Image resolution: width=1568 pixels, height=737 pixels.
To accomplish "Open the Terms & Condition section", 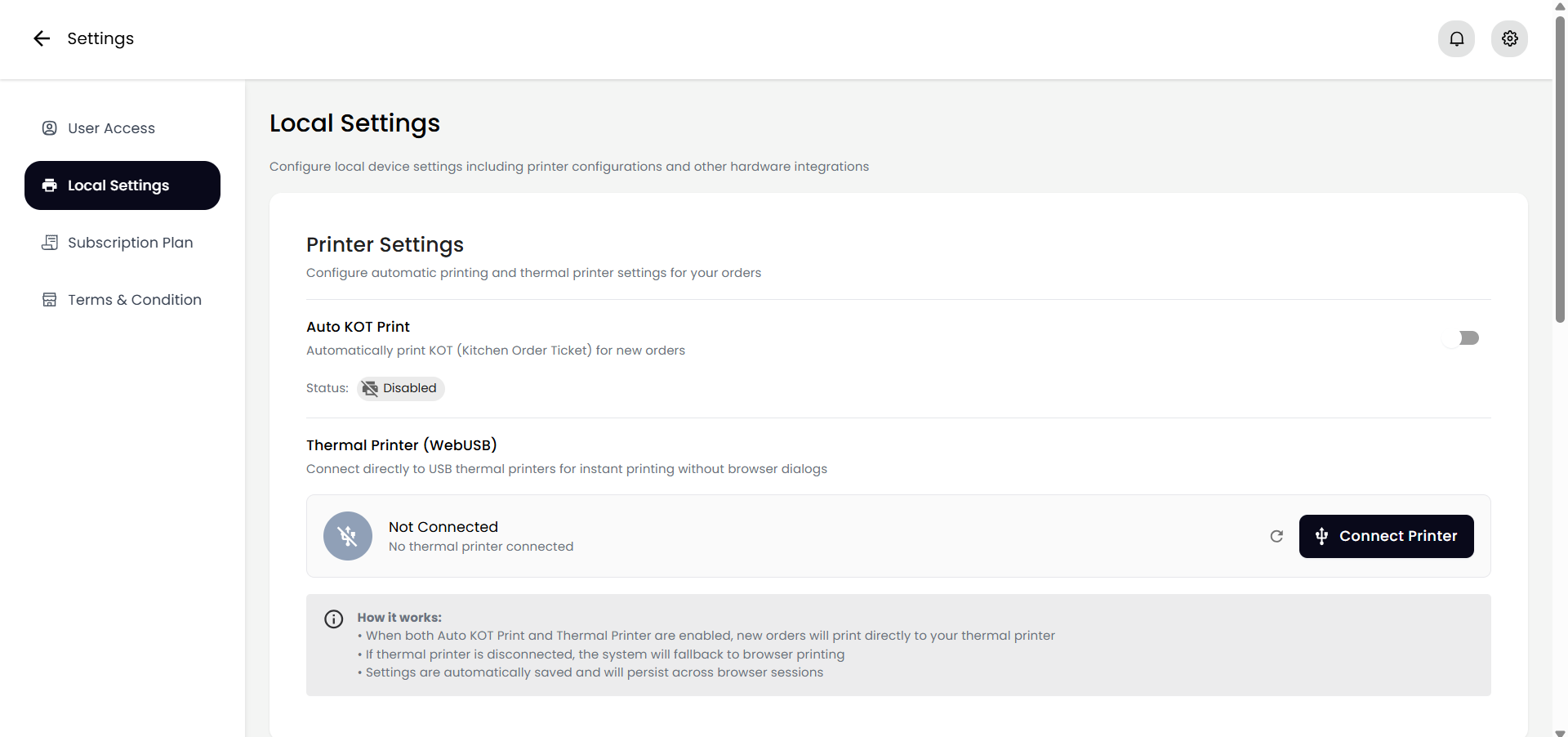I will tap(134, 300).
